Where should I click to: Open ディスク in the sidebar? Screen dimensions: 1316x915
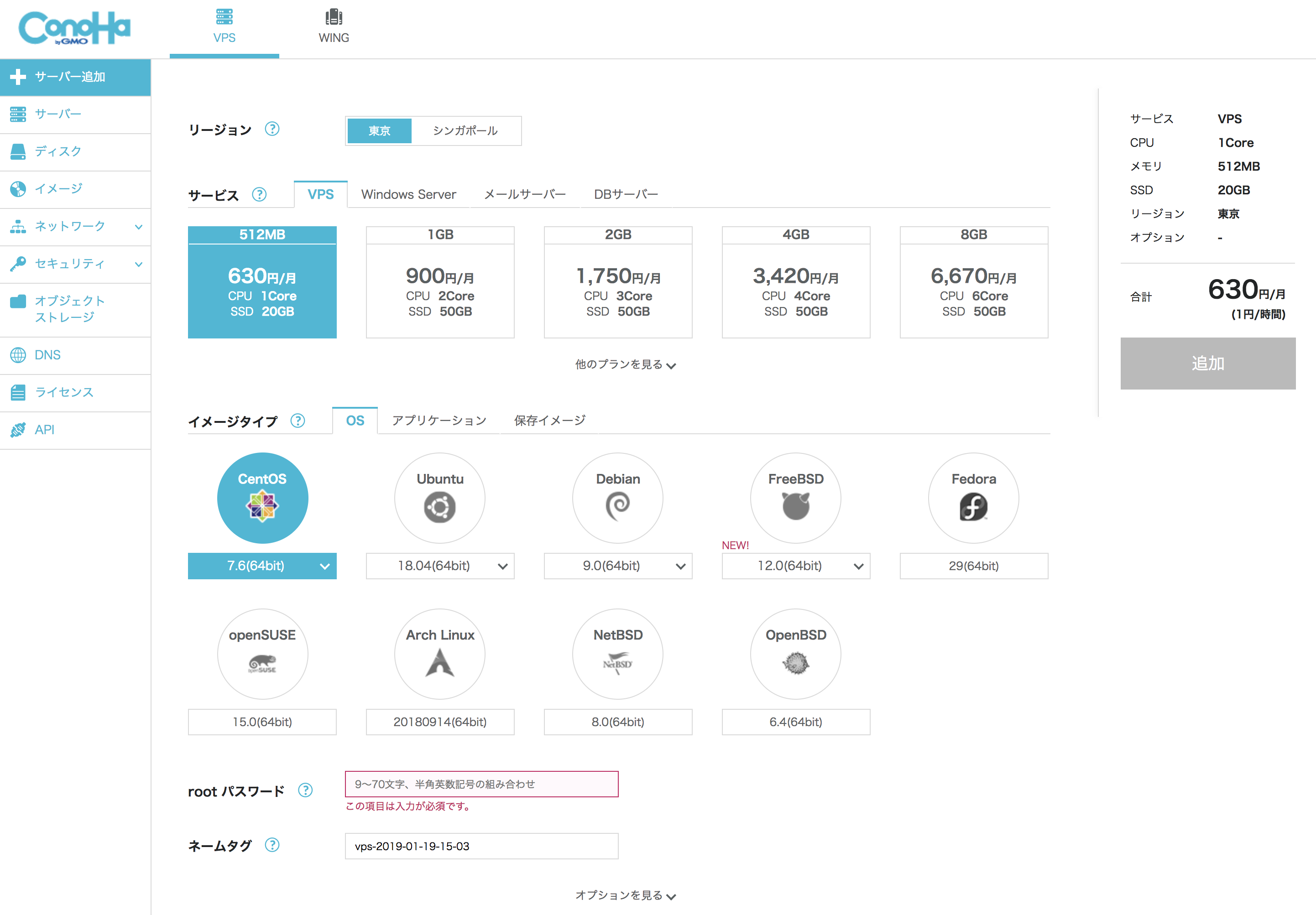[x=75, y=152]
